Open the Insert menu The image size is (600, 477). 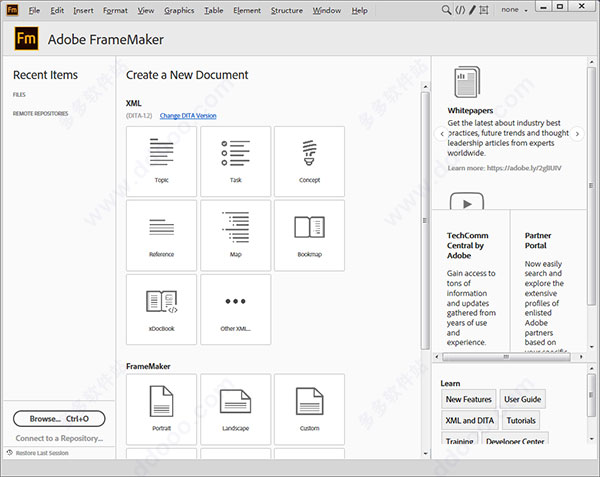pos(83,10)
